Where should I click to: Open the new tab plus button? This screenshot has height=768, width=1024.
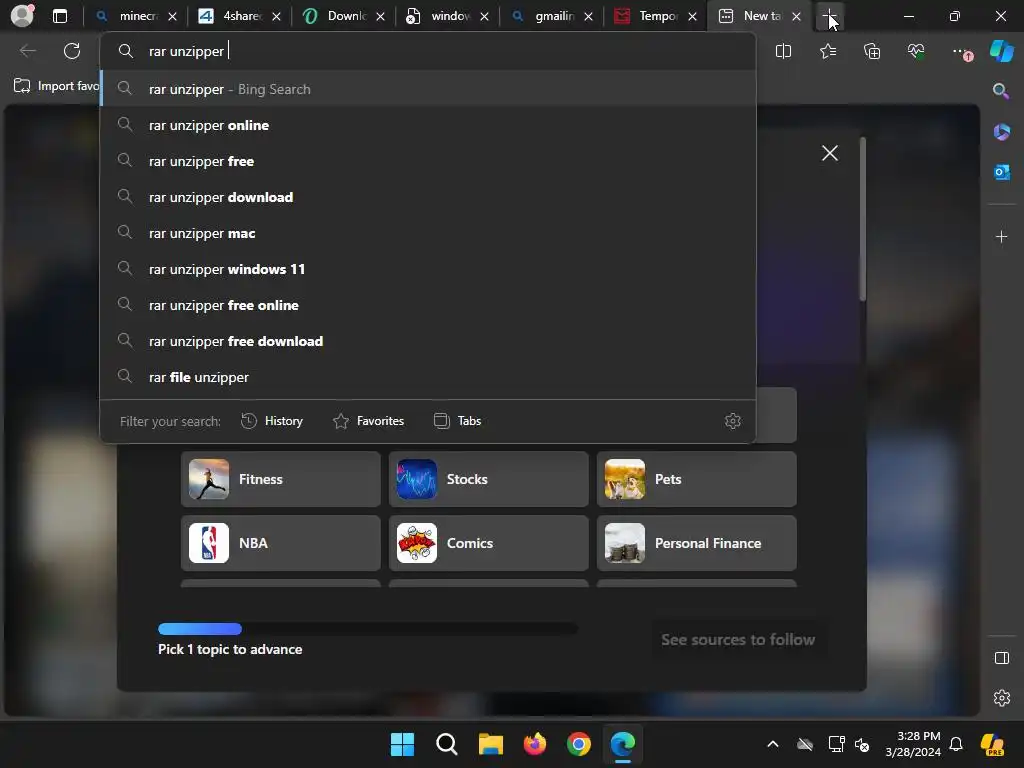(829, 16)
